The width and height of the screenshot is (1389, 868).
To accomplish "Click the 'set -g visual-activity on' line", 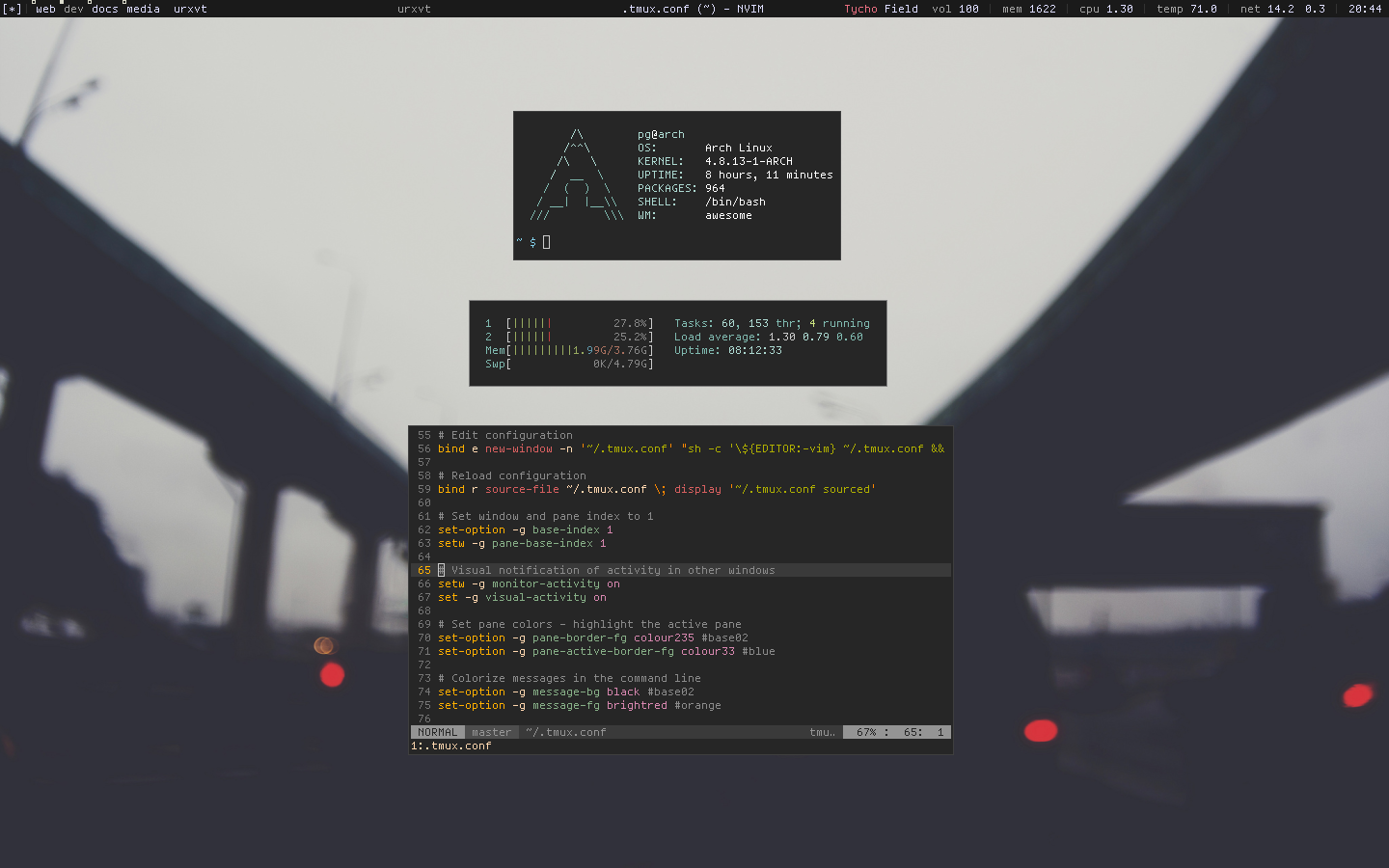I will (522, 597).
